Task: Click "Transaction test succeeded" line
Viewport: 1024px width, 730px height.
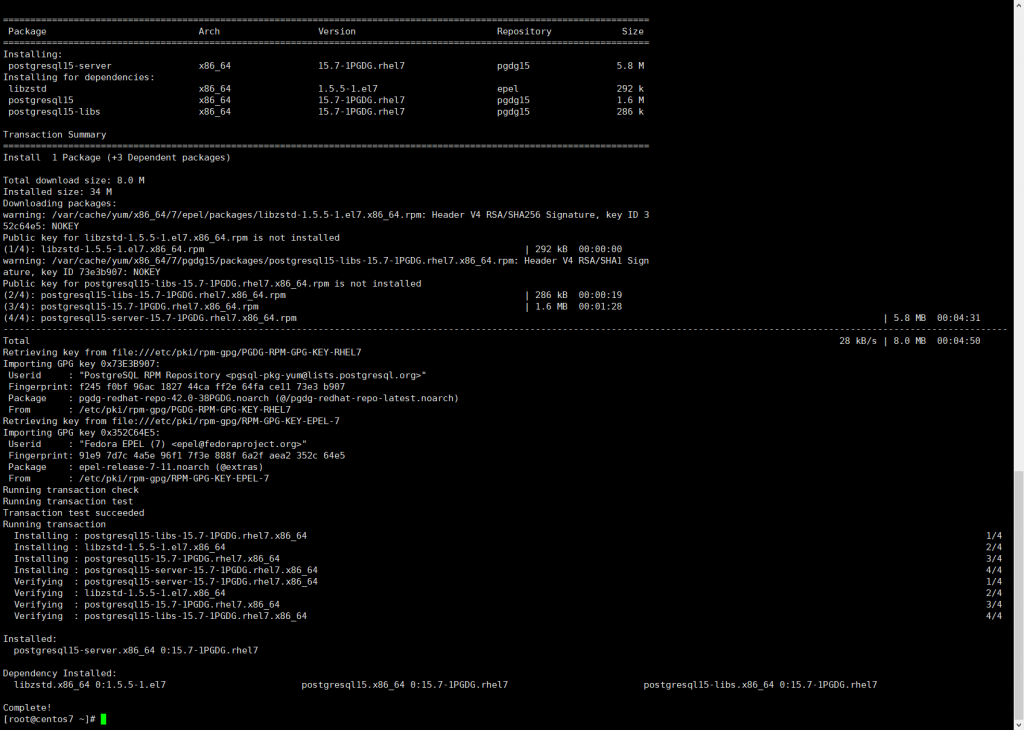Action: (73, 513)
